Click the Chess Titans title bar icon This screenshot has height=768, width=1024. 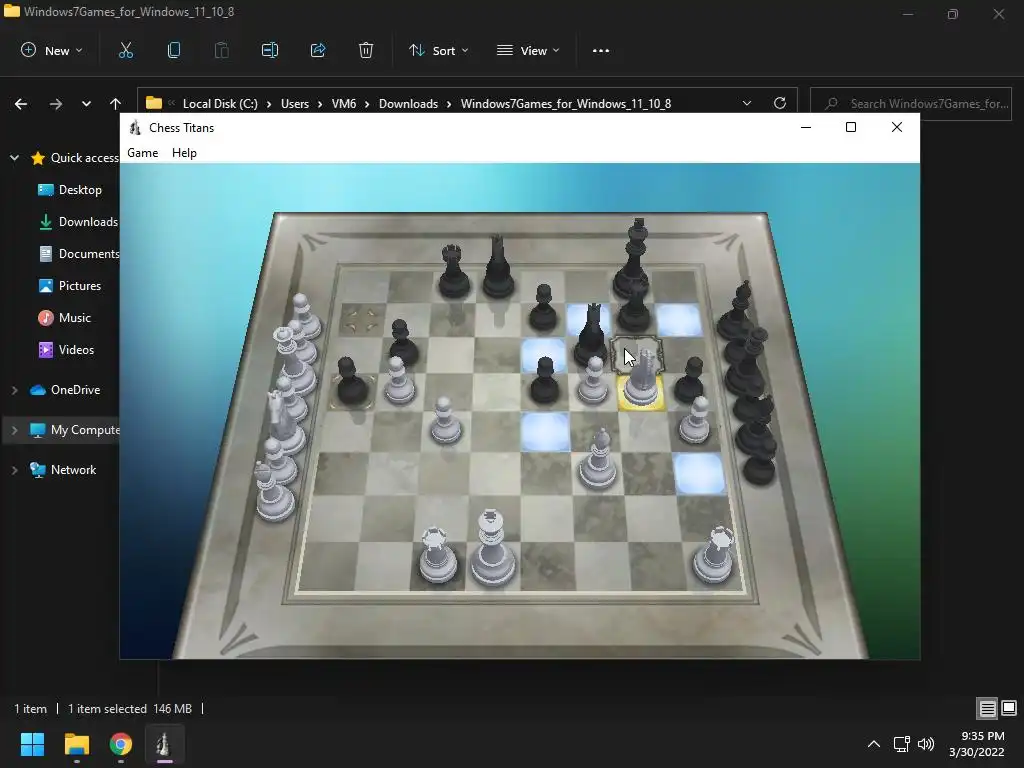(135, 128)
